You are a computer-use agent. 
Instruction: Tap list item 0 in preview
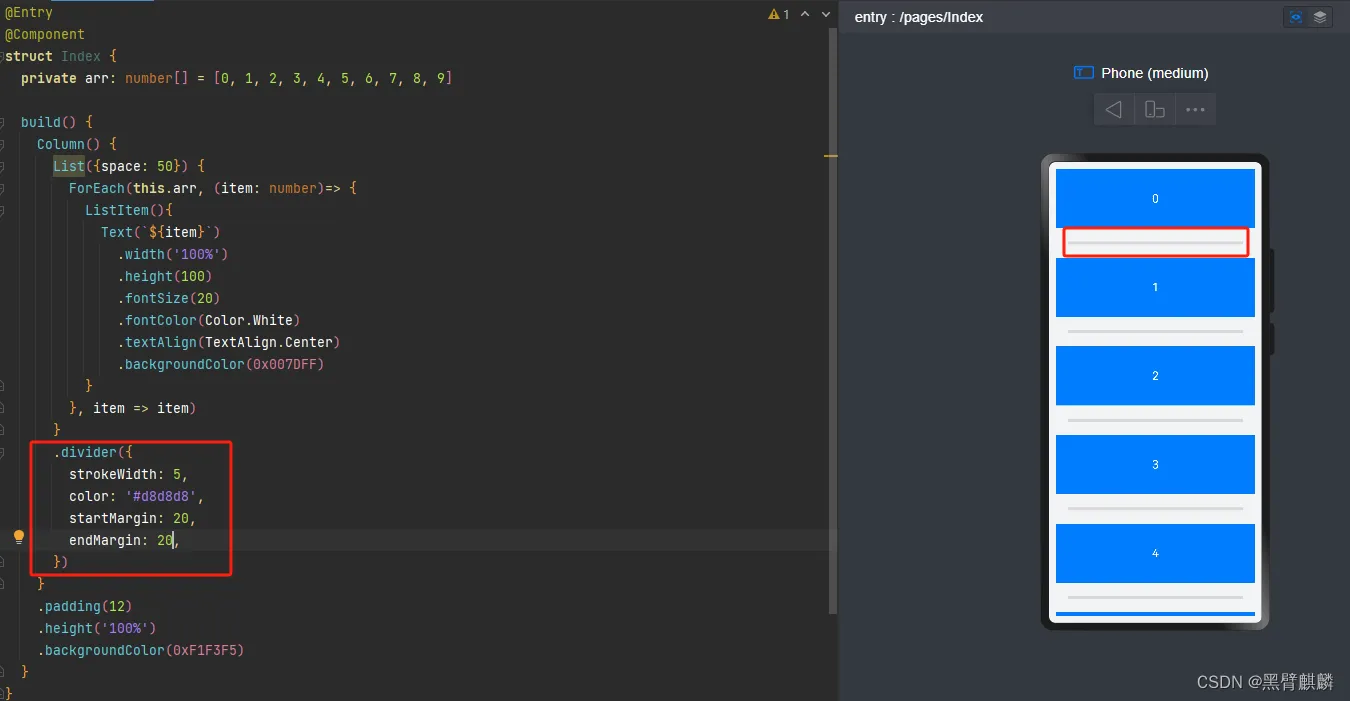coord(1155,198)
